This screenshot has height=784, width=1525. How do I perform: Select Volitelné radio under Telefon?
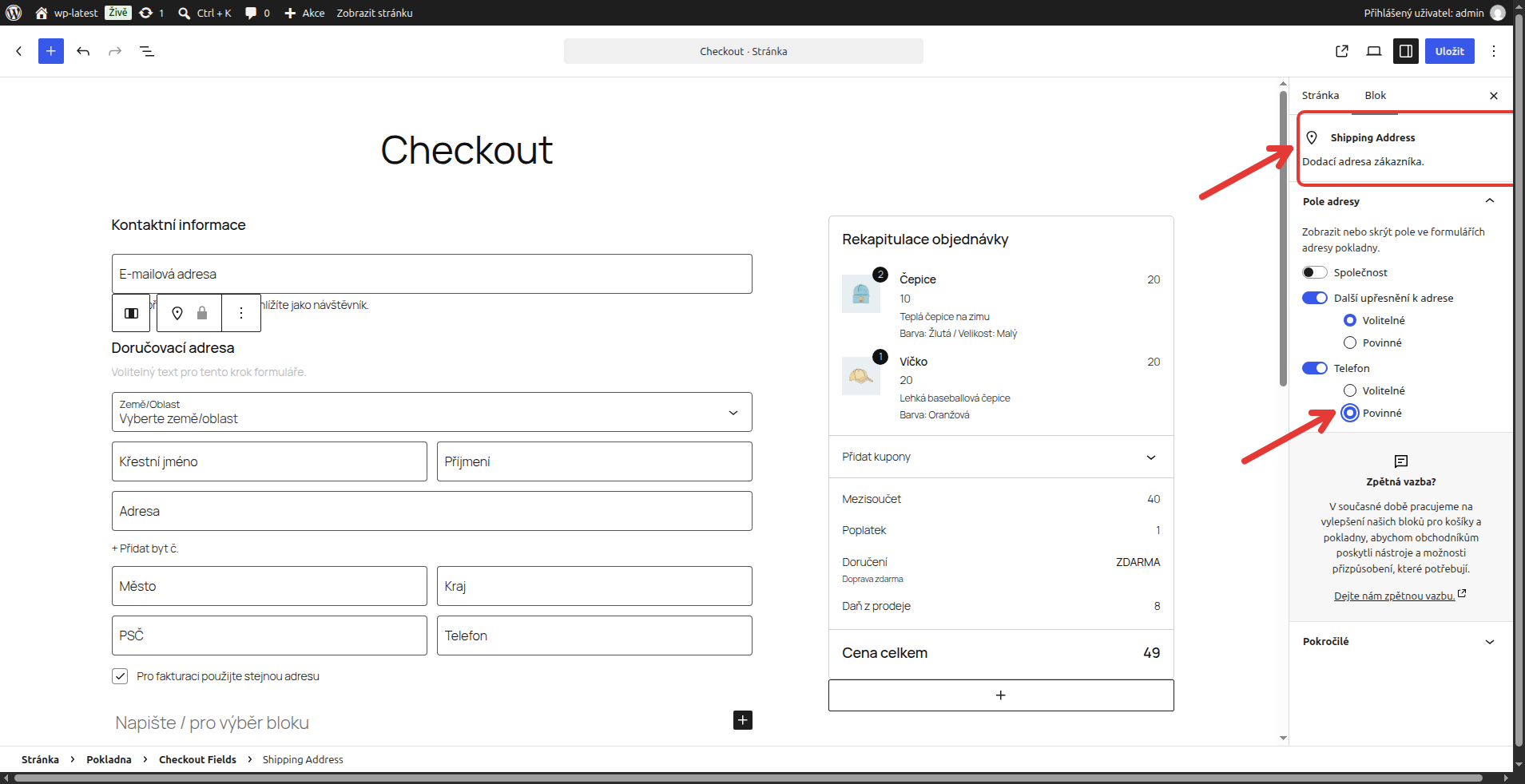(x=1350, y=390)
